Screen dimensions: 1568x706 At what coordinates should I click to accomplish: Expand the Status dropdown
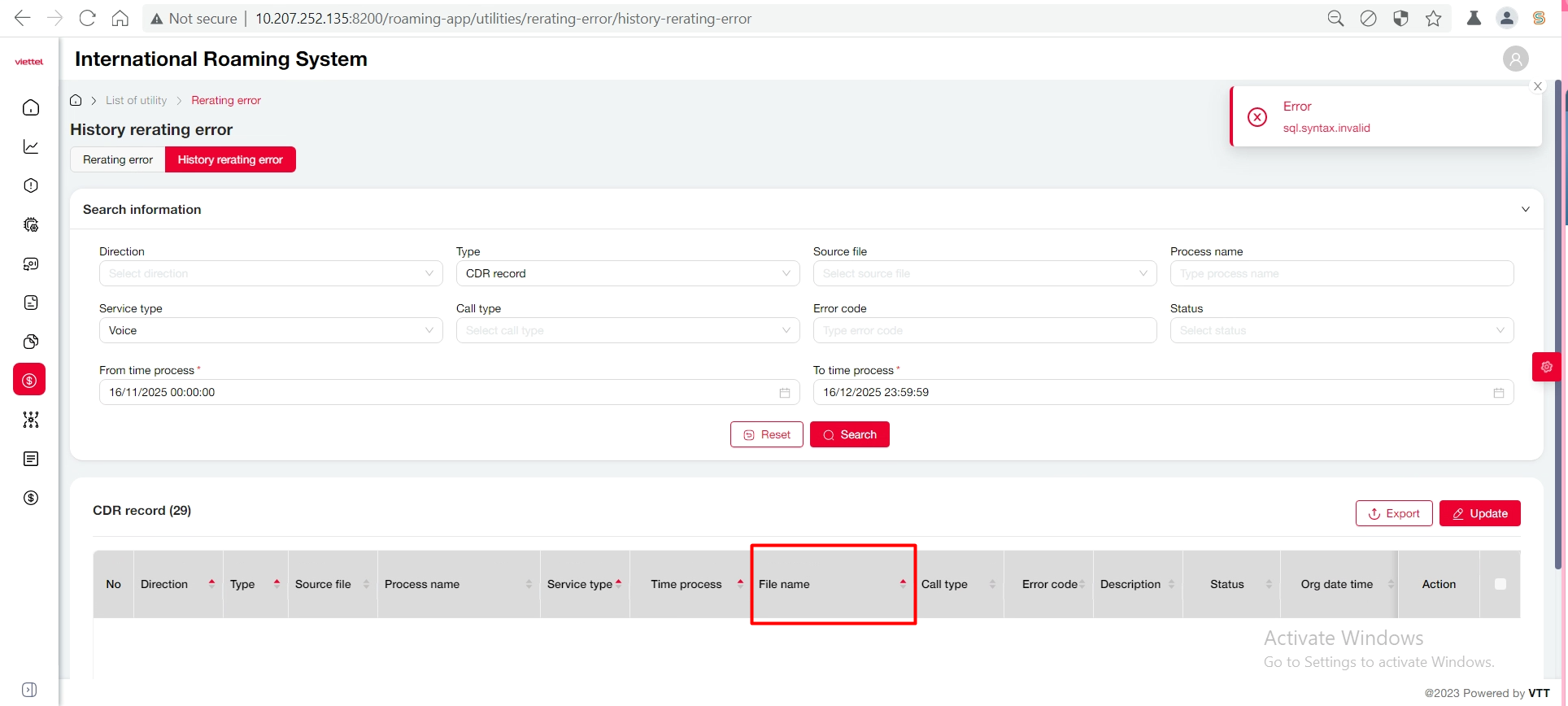click(1341, 330)
